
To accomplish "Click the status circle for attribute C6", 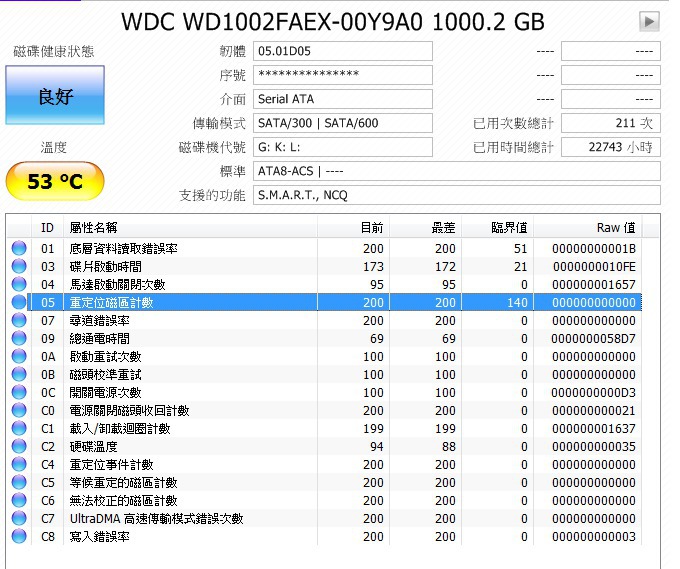I will [x=19, y=500].
